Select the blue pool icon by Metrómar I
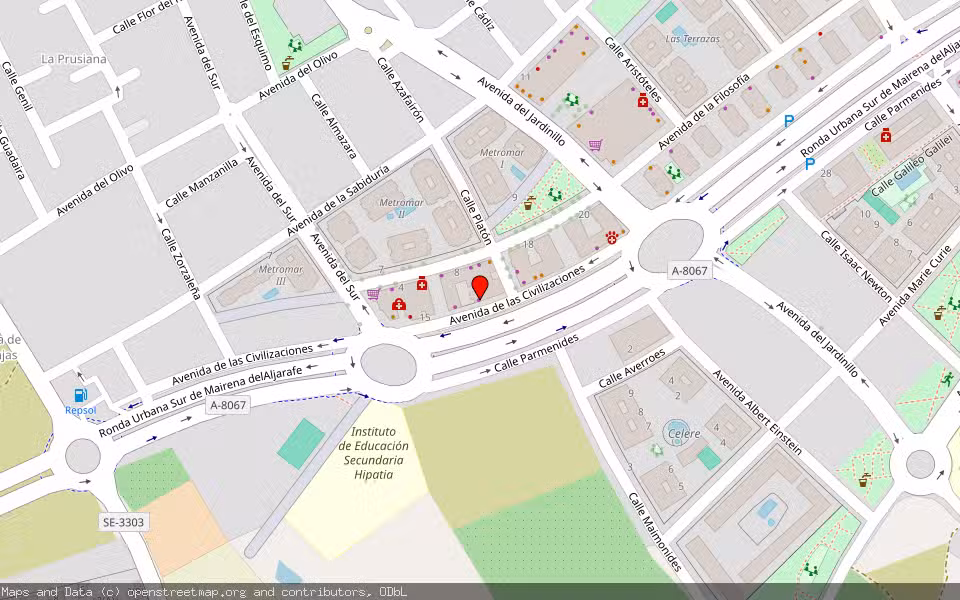This screenshot has width=960, height=600. (517, 174)
